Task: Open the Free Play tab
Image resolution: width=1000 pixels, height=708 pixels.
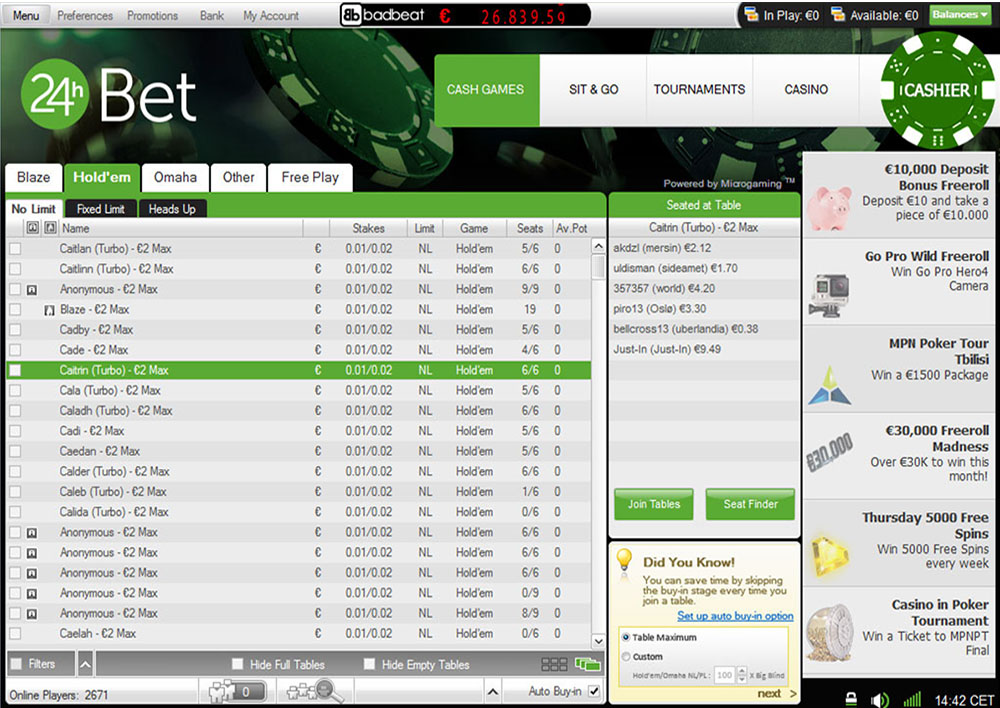Action: [310, 177]
